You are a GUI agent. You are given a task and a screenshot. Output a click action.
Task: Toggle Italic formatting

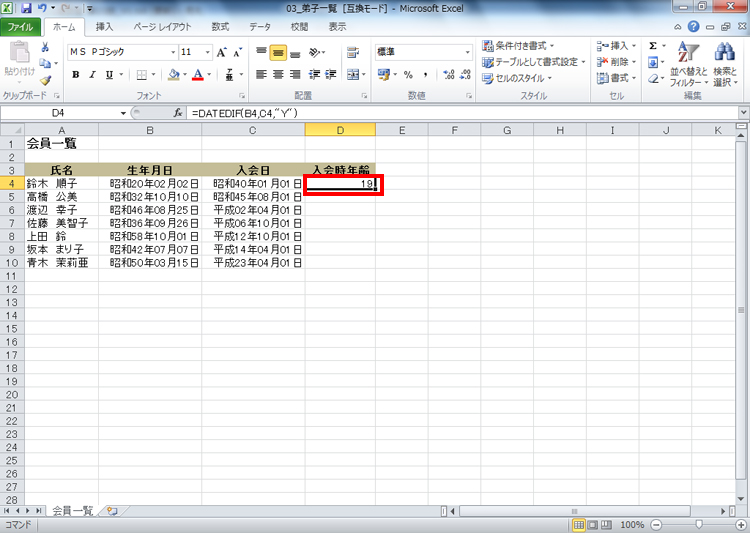click(x=92, y=75)
